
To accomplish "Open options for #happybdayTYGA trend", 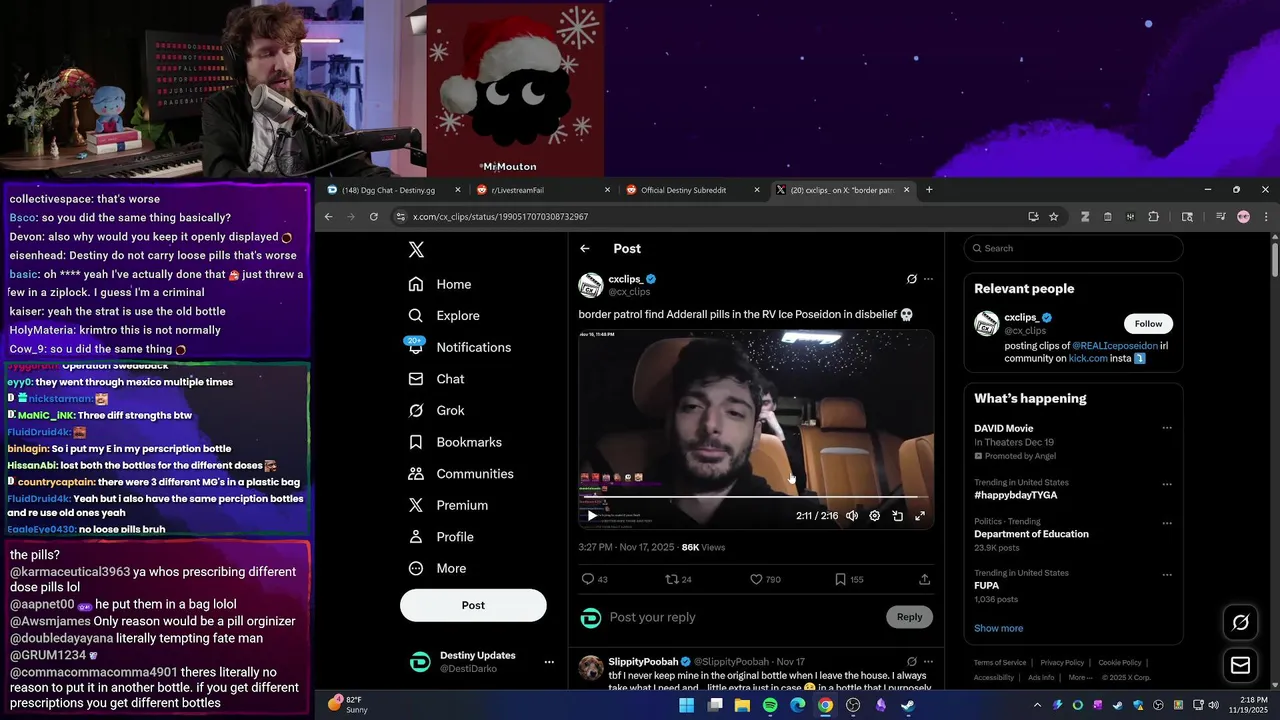I will click(x=1166, y=484).
